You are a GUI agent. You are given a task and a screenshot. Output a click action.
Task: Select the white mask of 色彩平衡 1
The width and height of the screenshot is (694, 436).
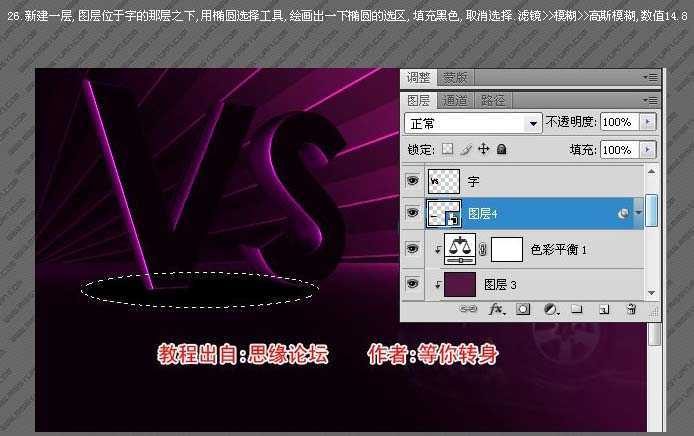(x=507, y=249)
